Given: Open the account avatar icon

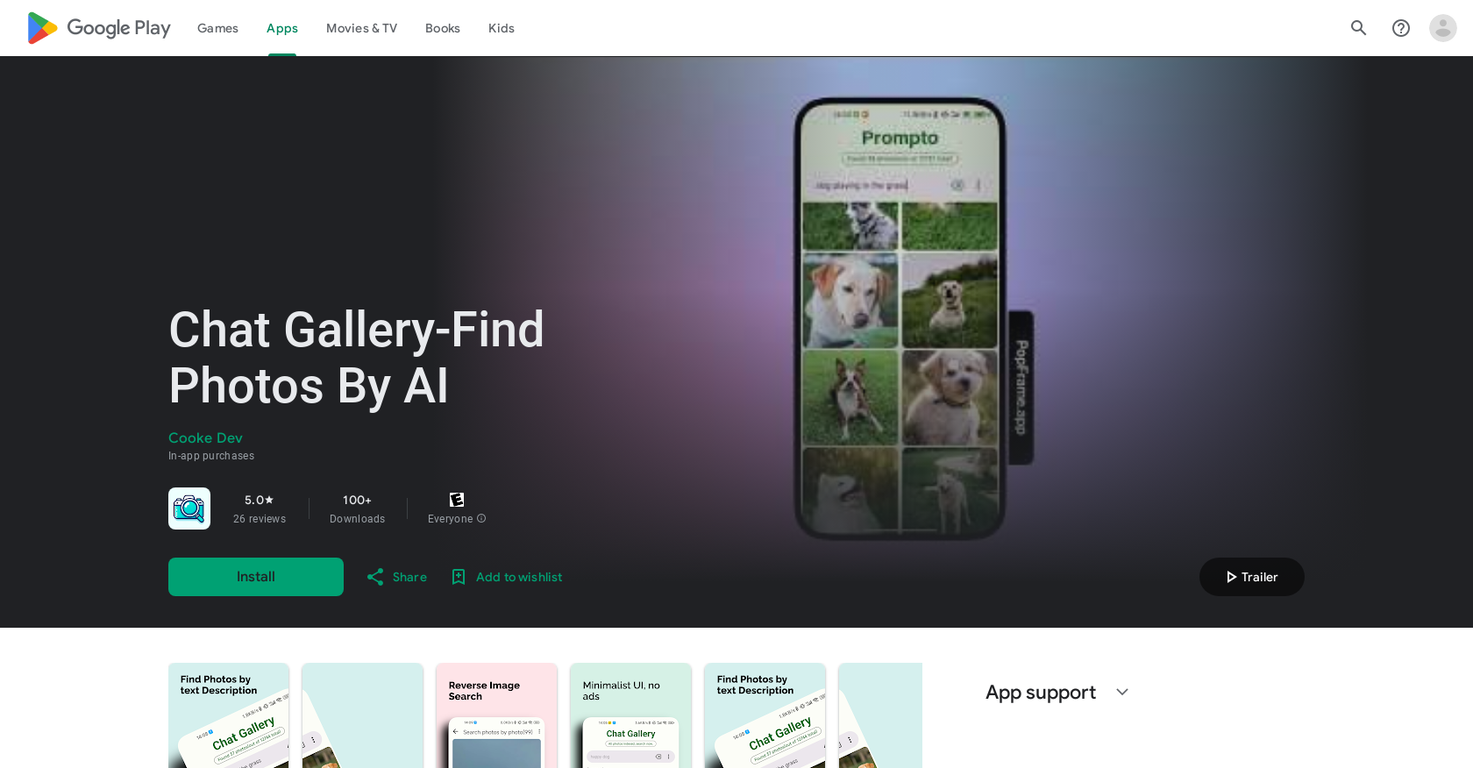Looking at the screenshot, I should click(x=1443, y=28).
